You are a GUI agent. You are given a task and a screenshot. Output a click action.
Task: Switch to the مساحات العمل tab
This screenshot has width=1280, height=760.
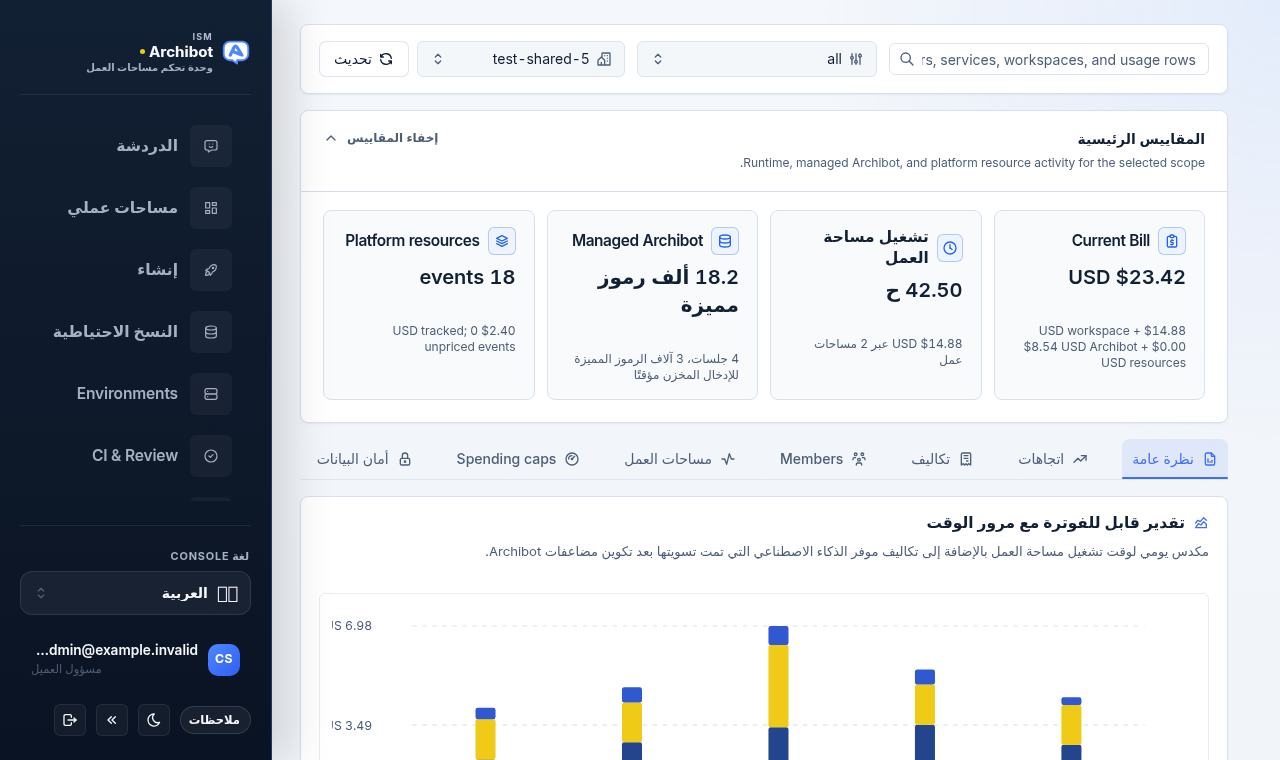click(680, 459)
